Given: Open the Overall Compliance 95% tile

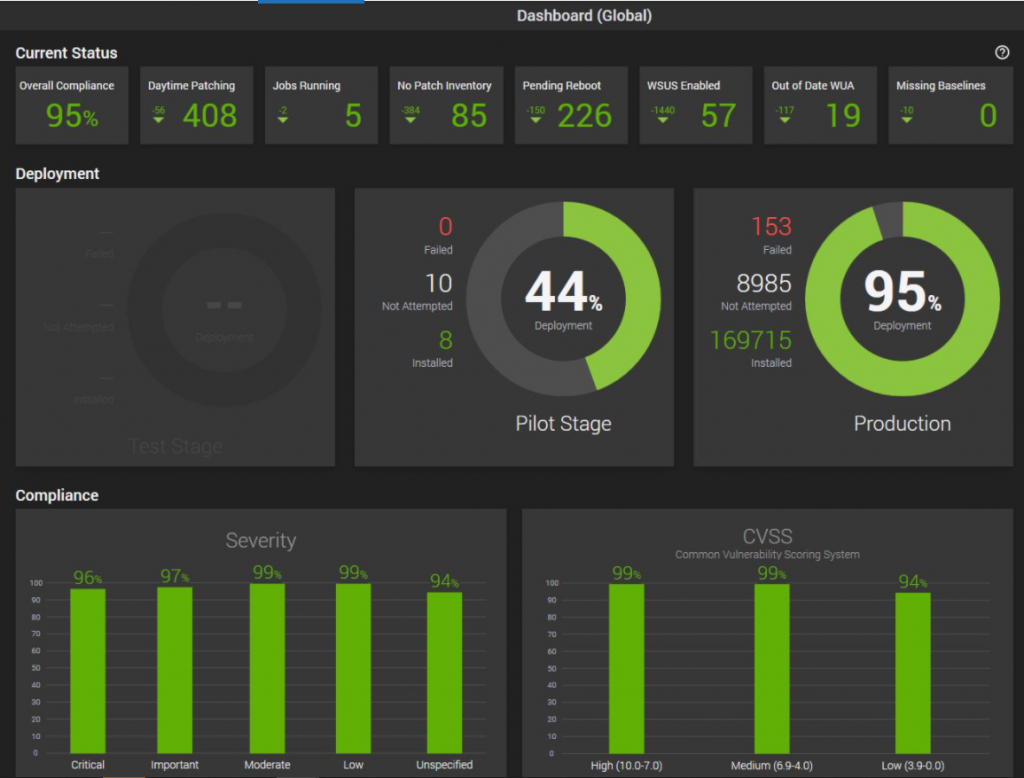Looking at the screenshot, I should [72, 105].
